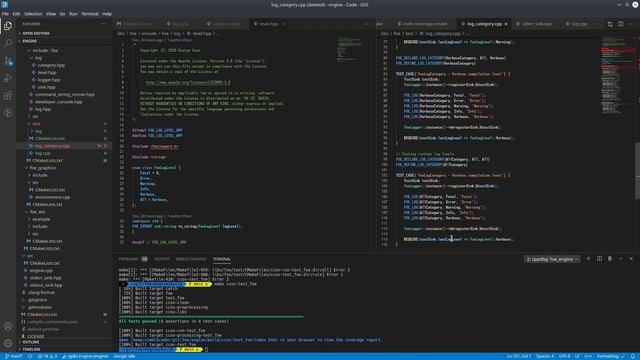This screenshot has height=360, width=640.
Task: Kill terminal with trash icon
Action: tap(610, 259)
